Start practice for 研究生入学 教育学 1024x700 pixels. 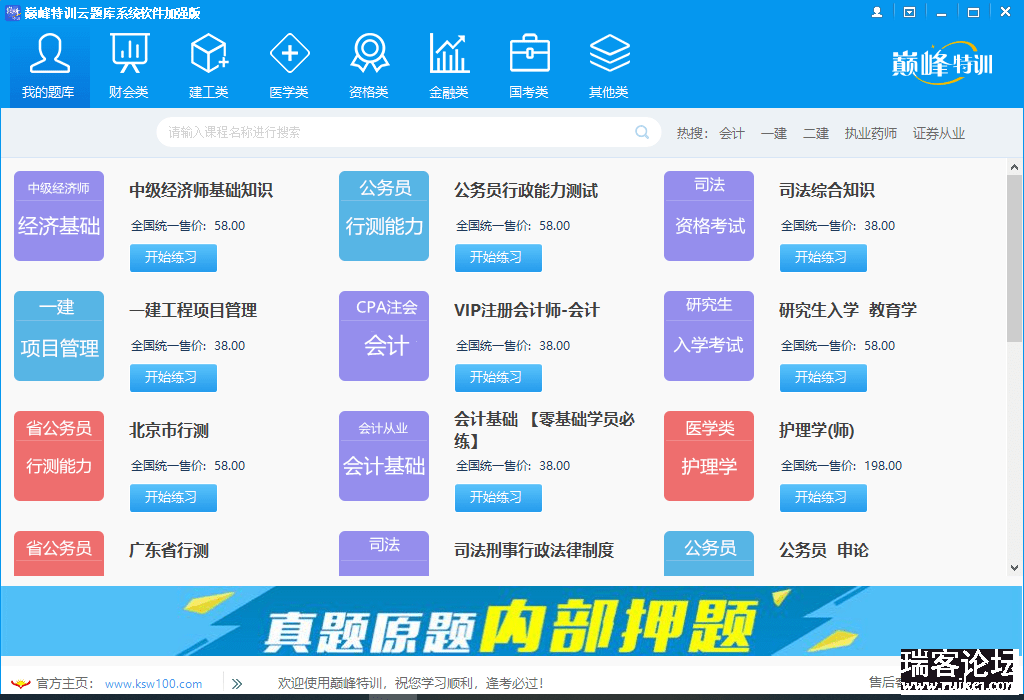pyautogui.click(x=823, y=377)
